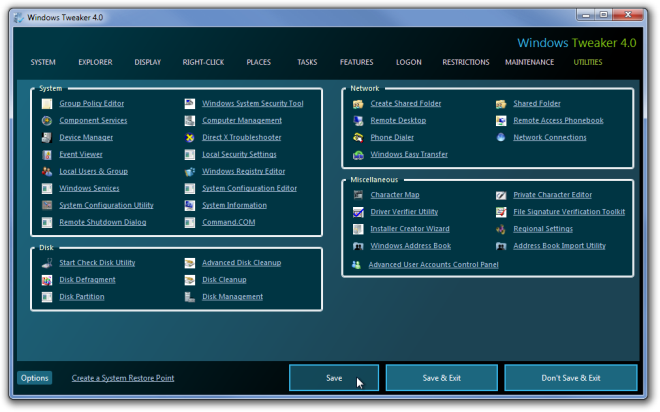
Task: Click the Disk Management icon
Action: pos(190,297)
